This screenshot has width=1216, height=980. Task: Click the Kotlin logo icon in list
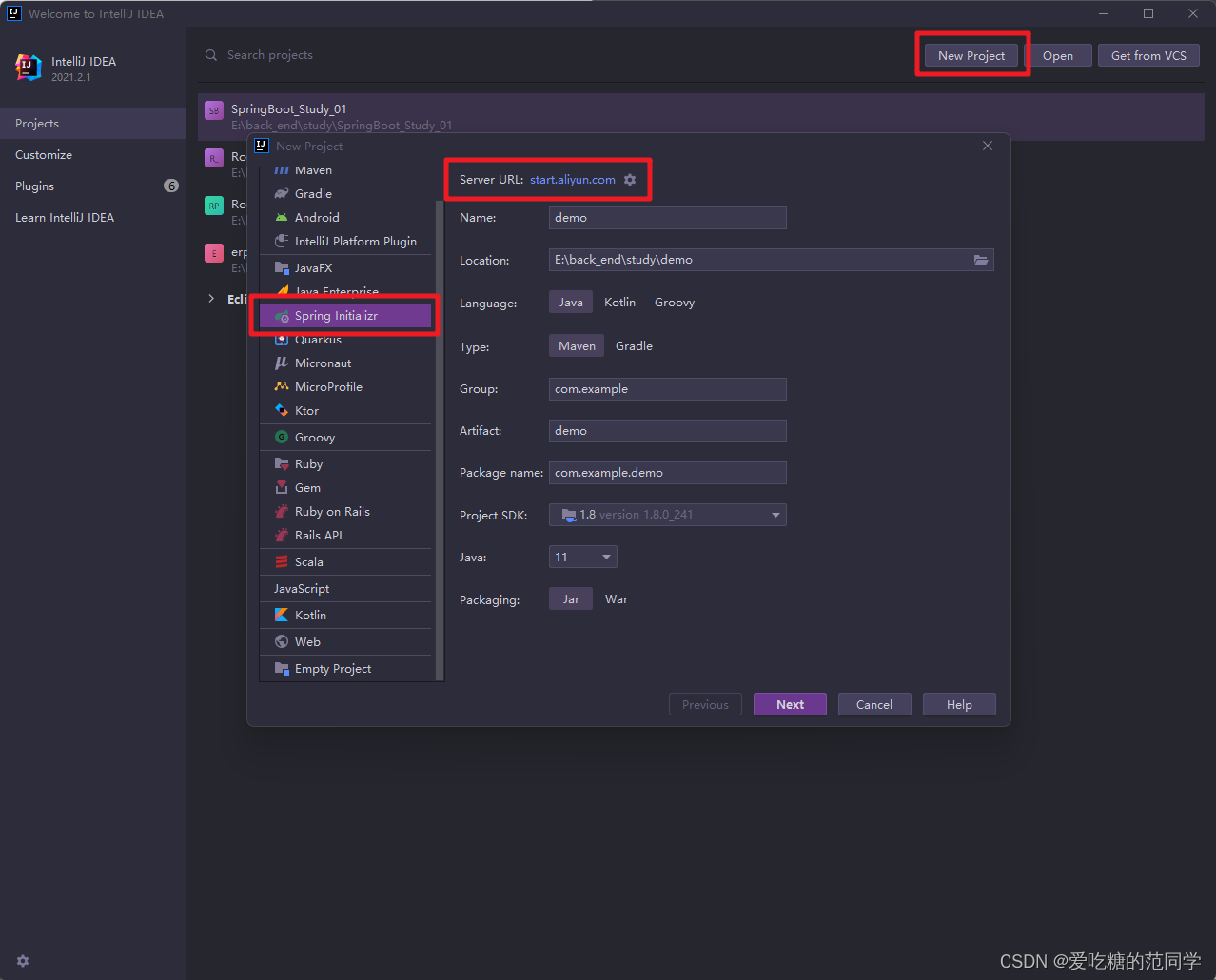282,616
